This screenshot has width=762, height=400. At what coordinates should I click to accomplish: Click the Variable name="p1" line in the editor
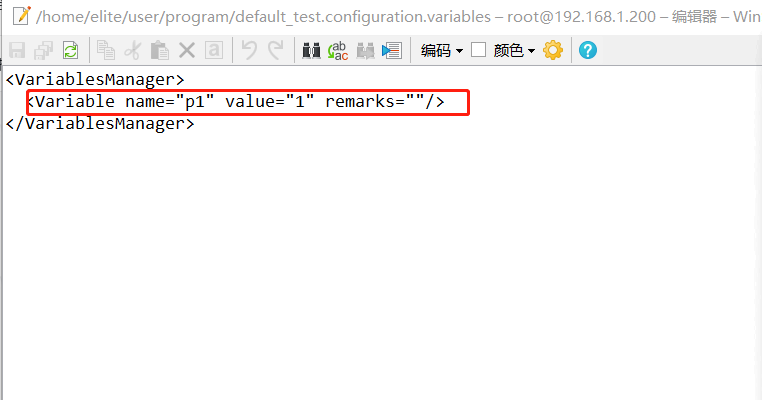(x=235, y=102)
